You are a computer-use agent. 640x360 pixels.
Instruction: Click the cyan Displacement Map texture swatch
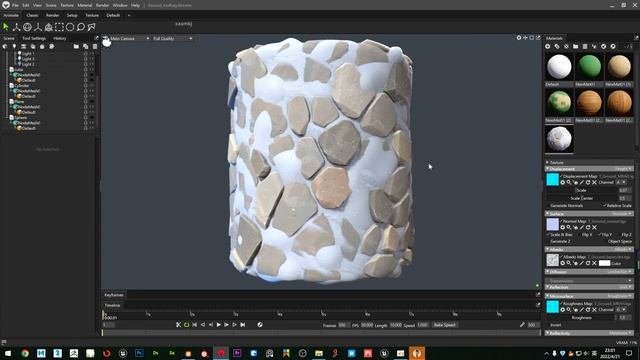tap(552, 179)
